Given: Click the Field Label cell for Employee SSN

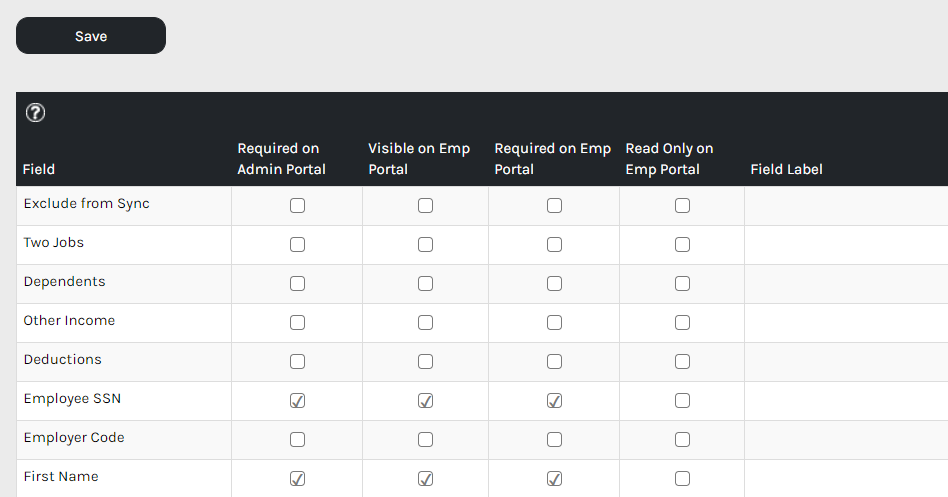Looking at the screenshot, I should click(x=845, y=401).
